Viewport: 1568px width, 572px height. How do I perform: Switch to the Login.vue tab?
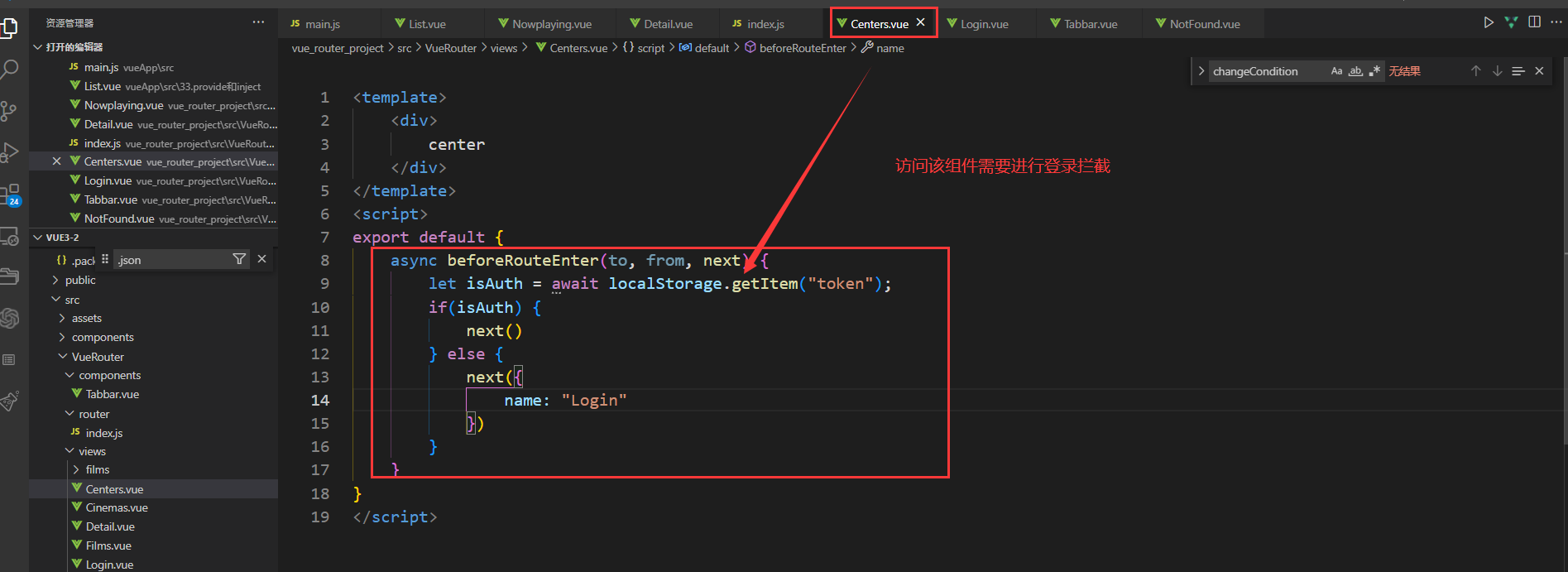(984, 24)
